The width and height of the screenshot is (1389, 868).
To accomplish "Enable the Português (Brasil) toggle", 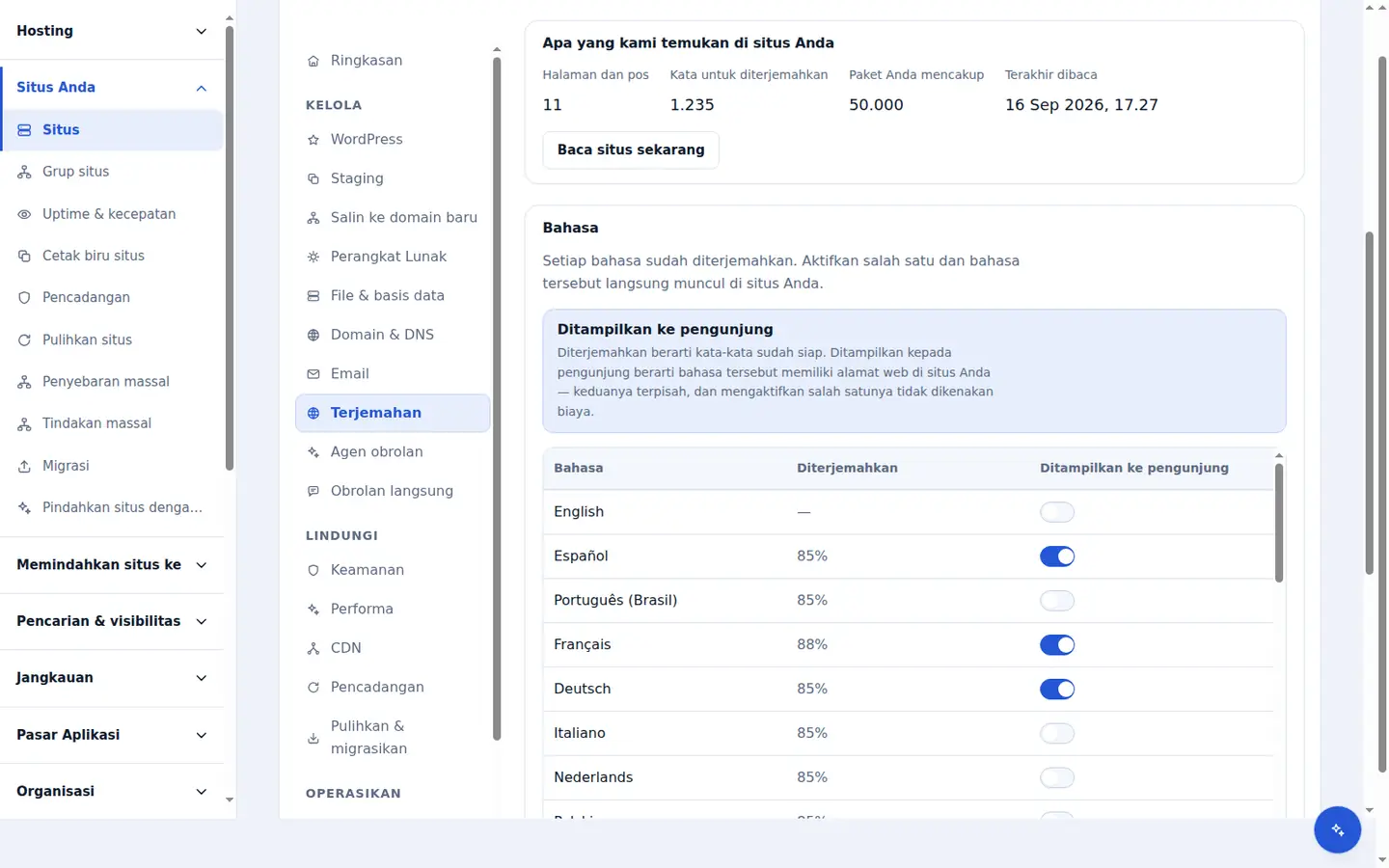I will (x=1057, y=601).
